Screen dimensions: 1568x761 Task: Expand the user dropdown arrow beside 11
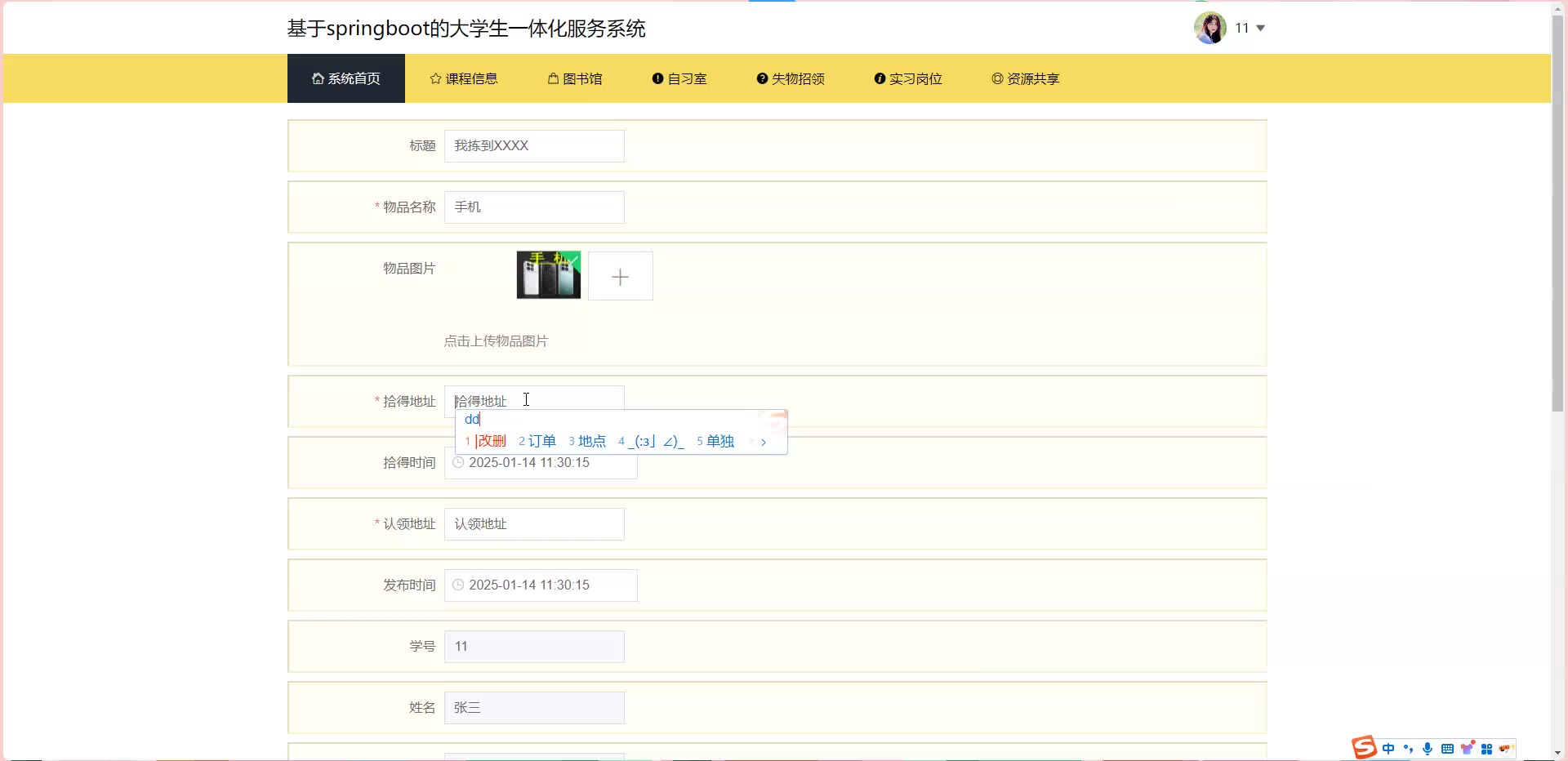point(1260,28)
